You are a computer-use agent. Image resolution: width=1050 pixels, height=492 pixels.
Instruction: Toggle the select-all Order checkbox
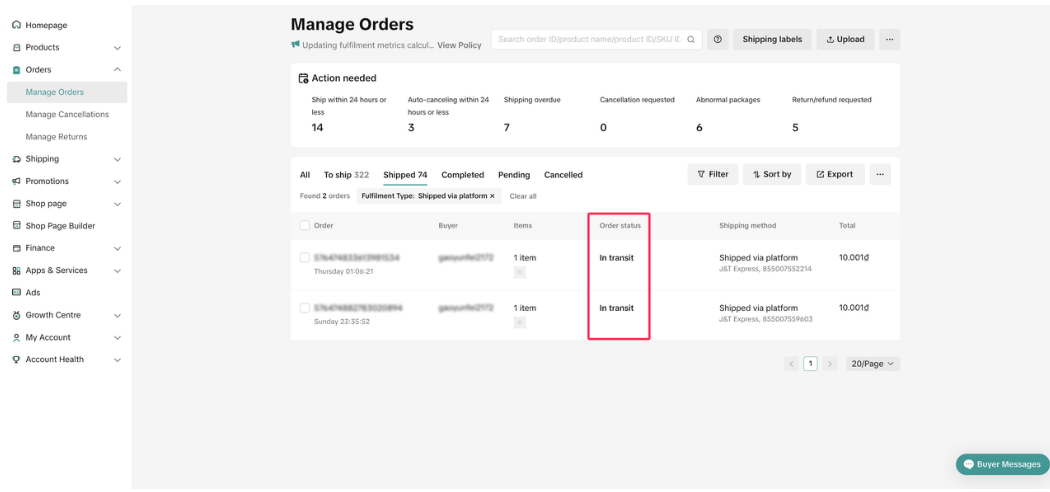click(x=305, y=226)
